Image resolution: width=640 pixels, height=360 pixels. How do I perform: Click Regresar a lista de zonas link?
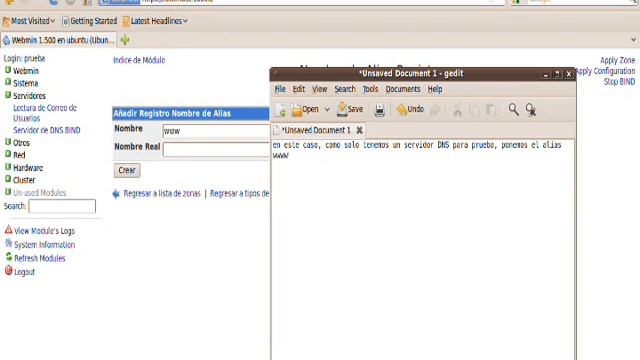(x=162, y=193)
